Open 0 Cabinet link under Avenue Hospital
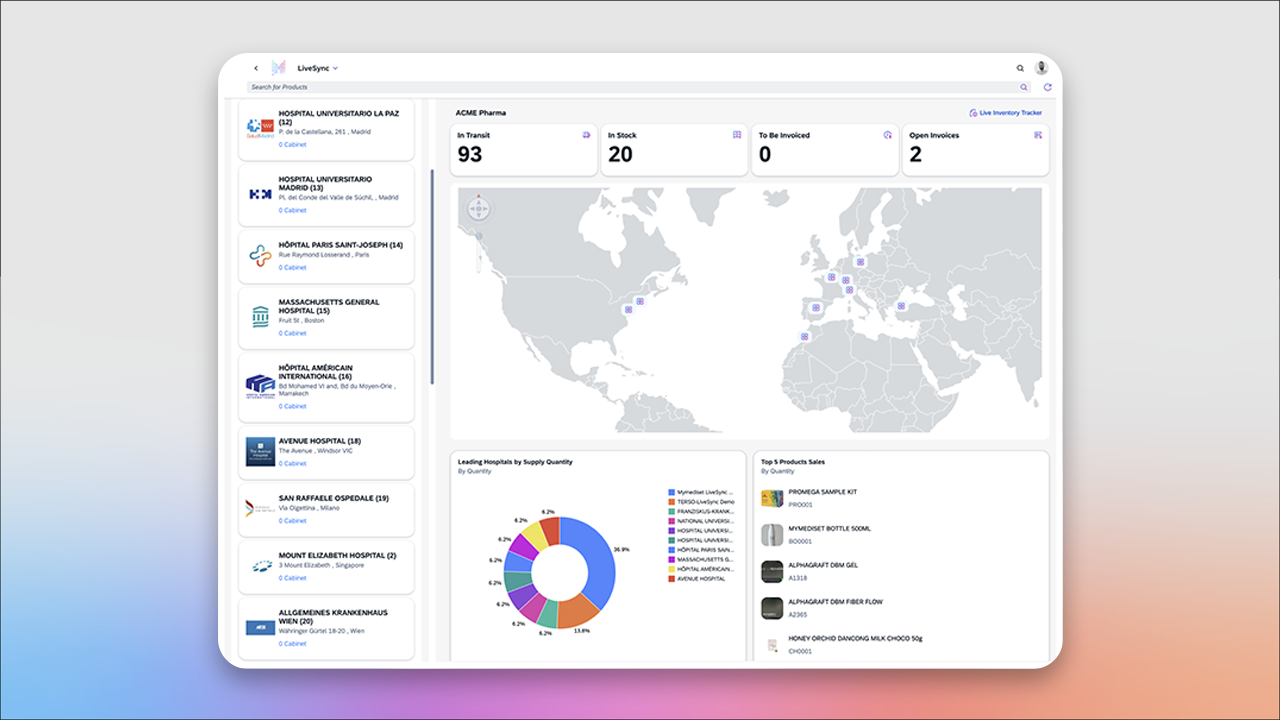This screenshot has height=720, width=1280. (x=292, y=464)
